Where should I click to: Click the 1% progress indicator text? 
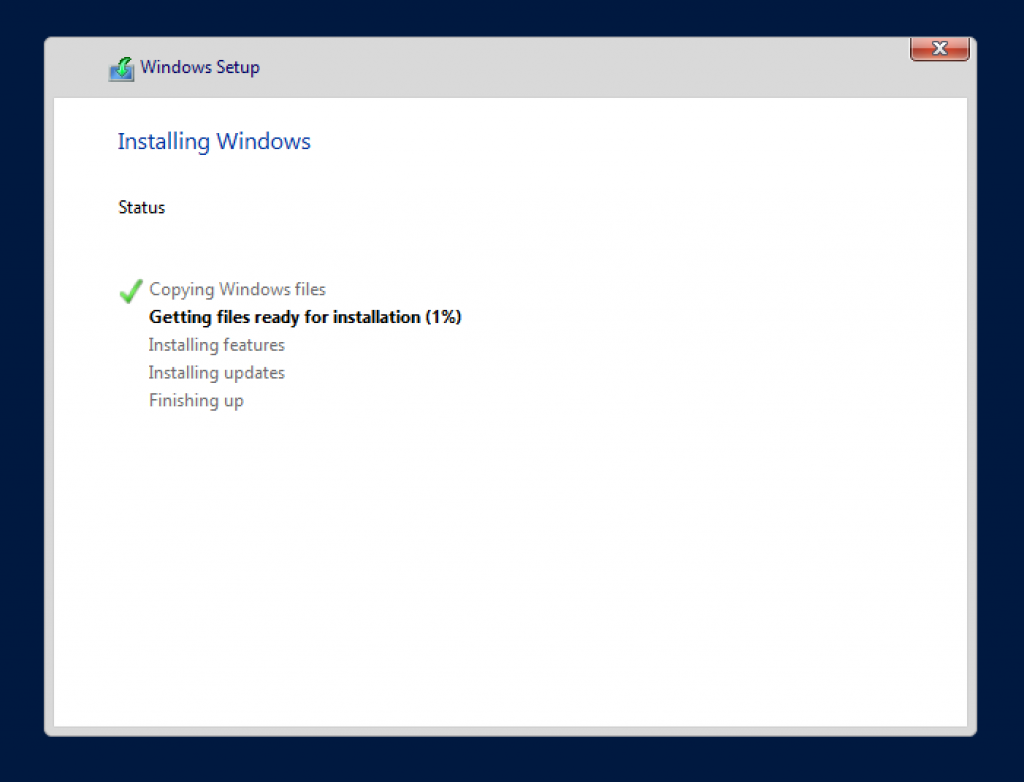point(446,316)
